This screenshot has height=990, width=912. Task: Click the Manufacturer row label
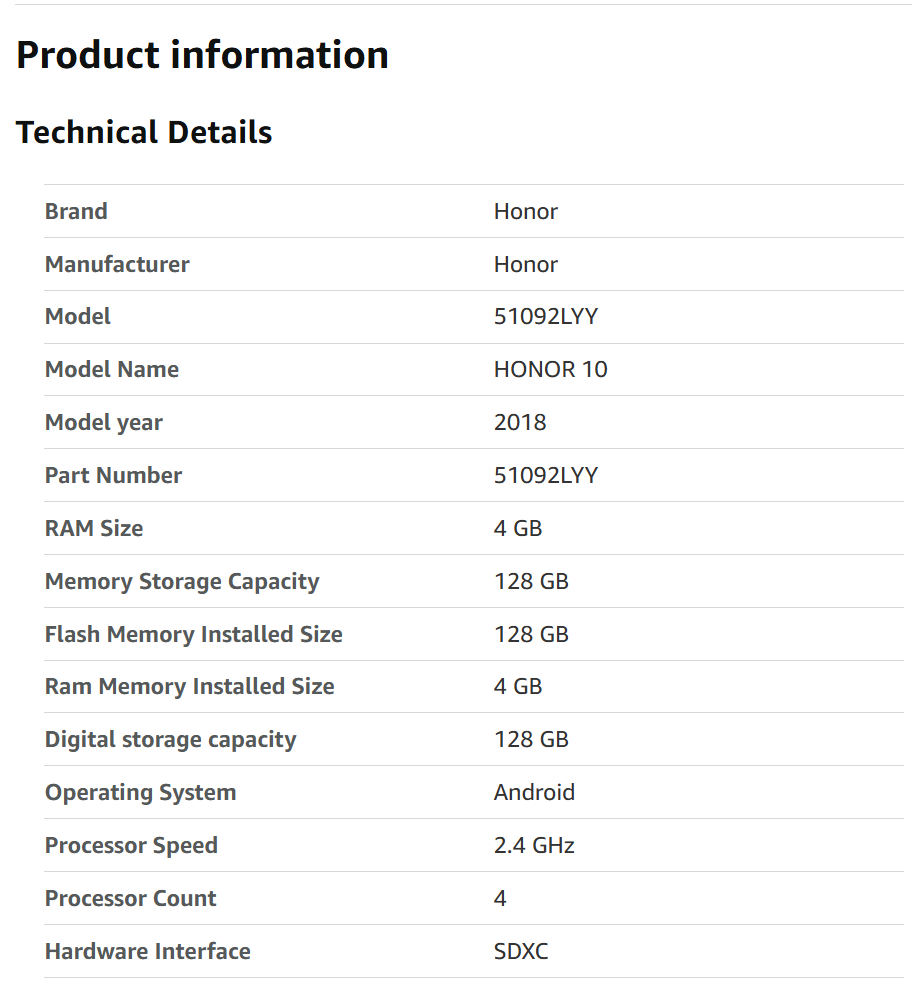(x=117, y=264)
